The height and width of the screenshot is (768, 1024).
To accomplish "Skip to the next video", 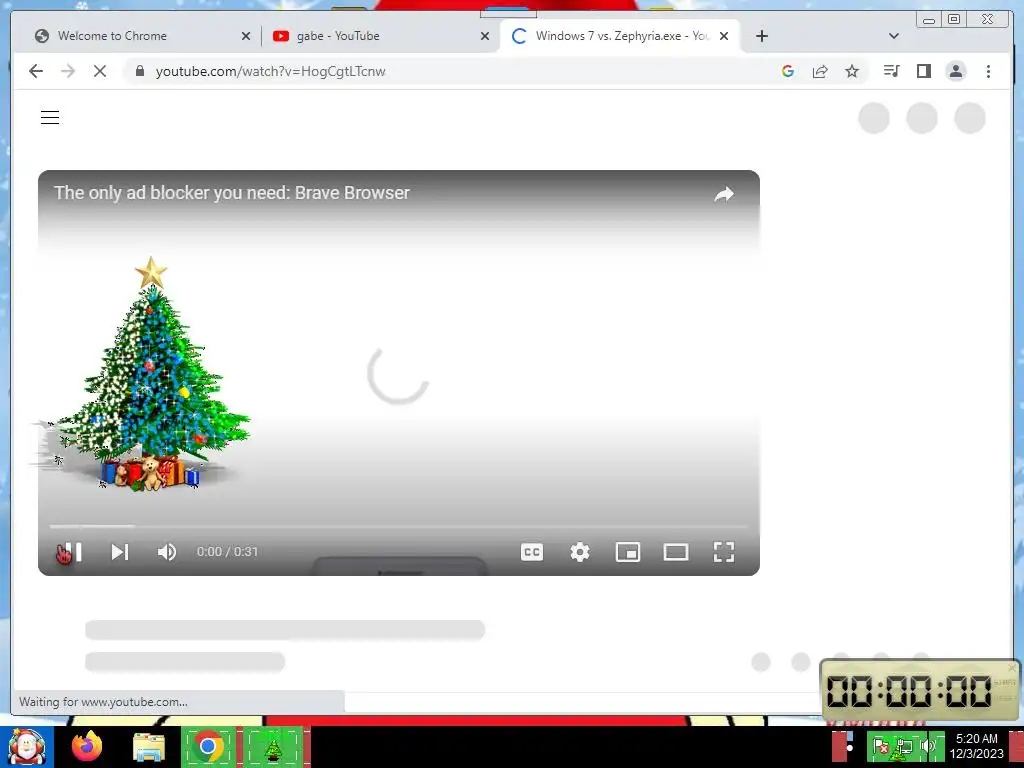I will click(x=120, y=552).
